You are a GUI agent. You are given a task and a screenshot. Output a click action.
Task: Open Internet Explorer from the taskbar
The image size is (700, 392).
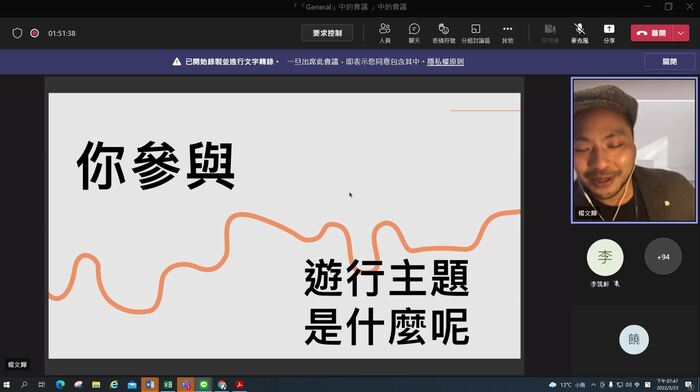(114, 384)
